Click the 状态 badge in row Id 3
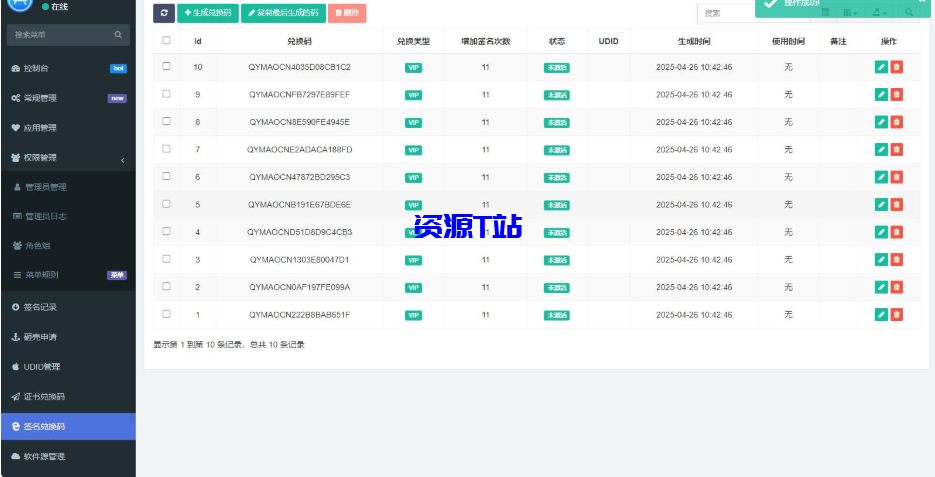Image resolution: width=935 pixels, height=477 pixels. [556, 260]
